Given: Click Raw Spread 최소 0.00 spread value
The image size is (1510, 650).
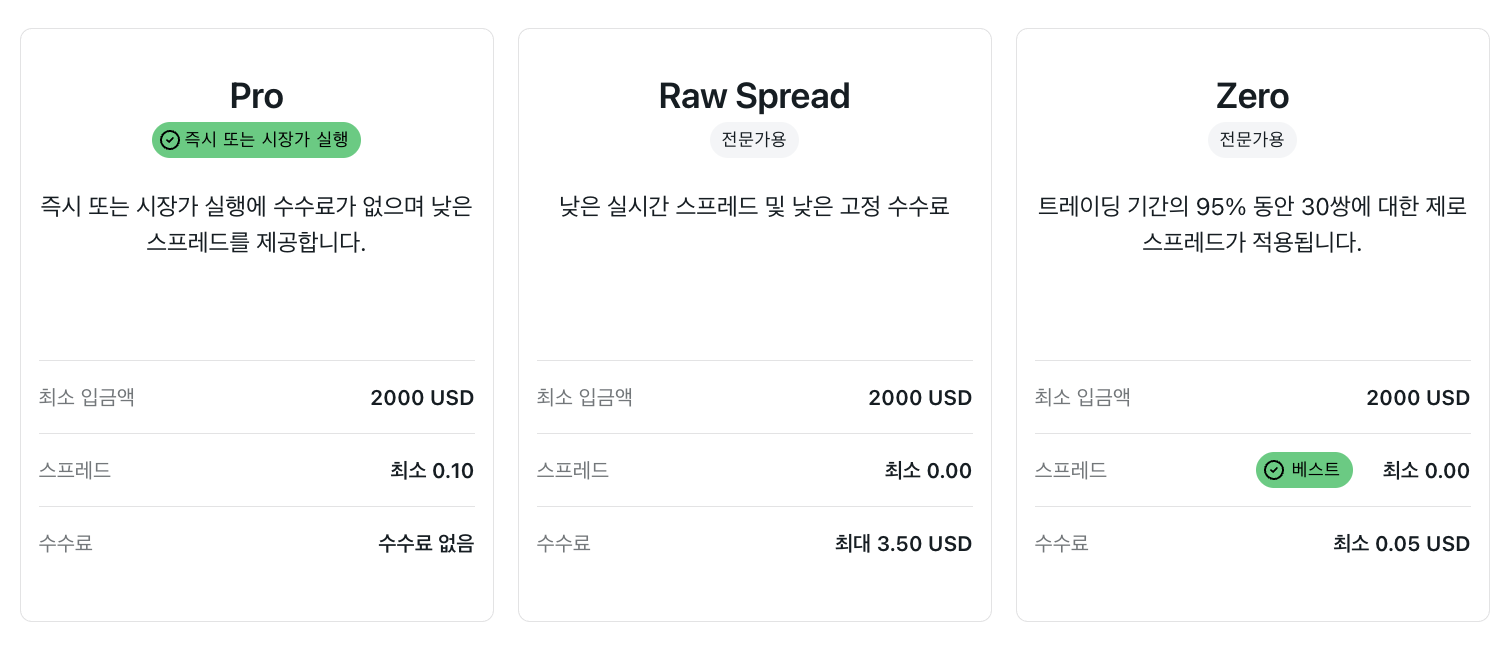Looking at the screenshot, I should [928, 471].
